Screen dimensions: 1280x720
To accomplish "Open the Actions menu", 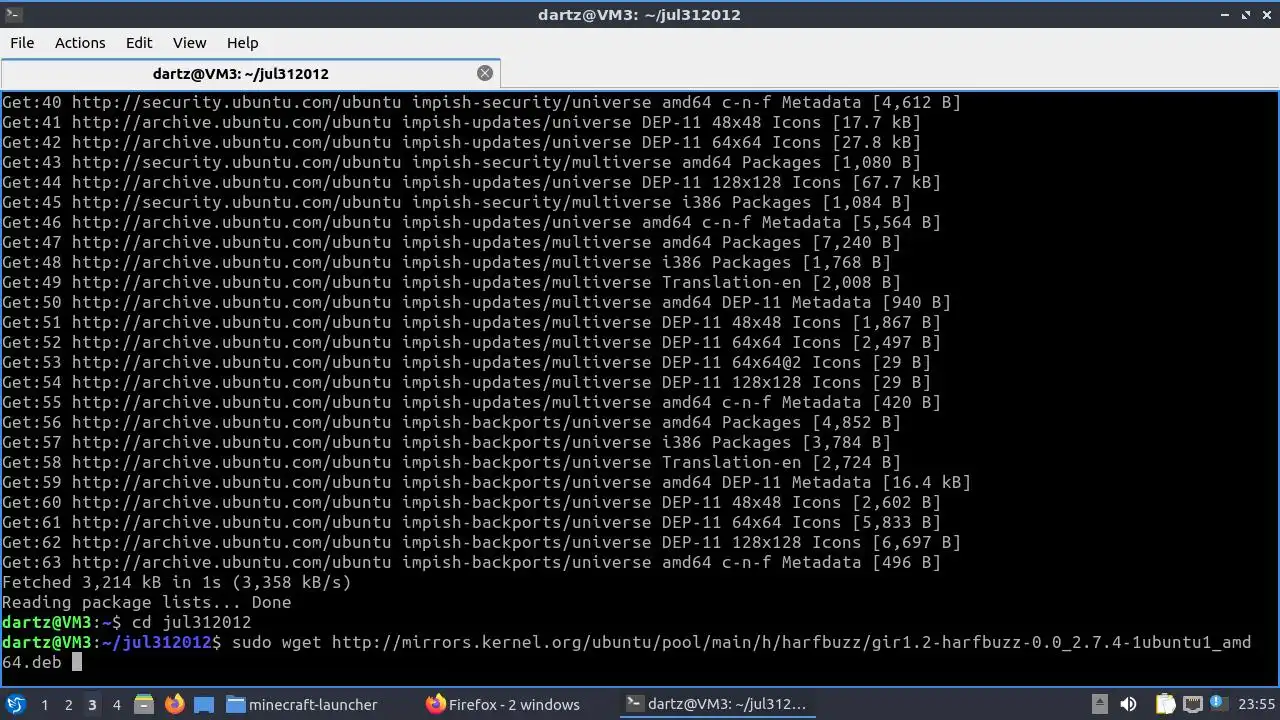I will pos(80,42).
